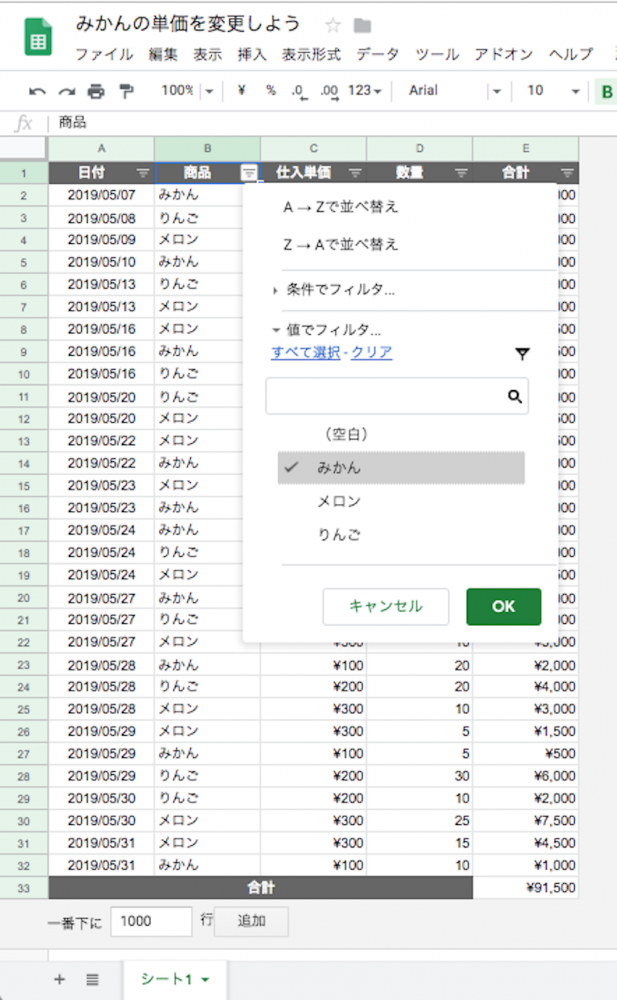Click the move to folder icon

362,25
